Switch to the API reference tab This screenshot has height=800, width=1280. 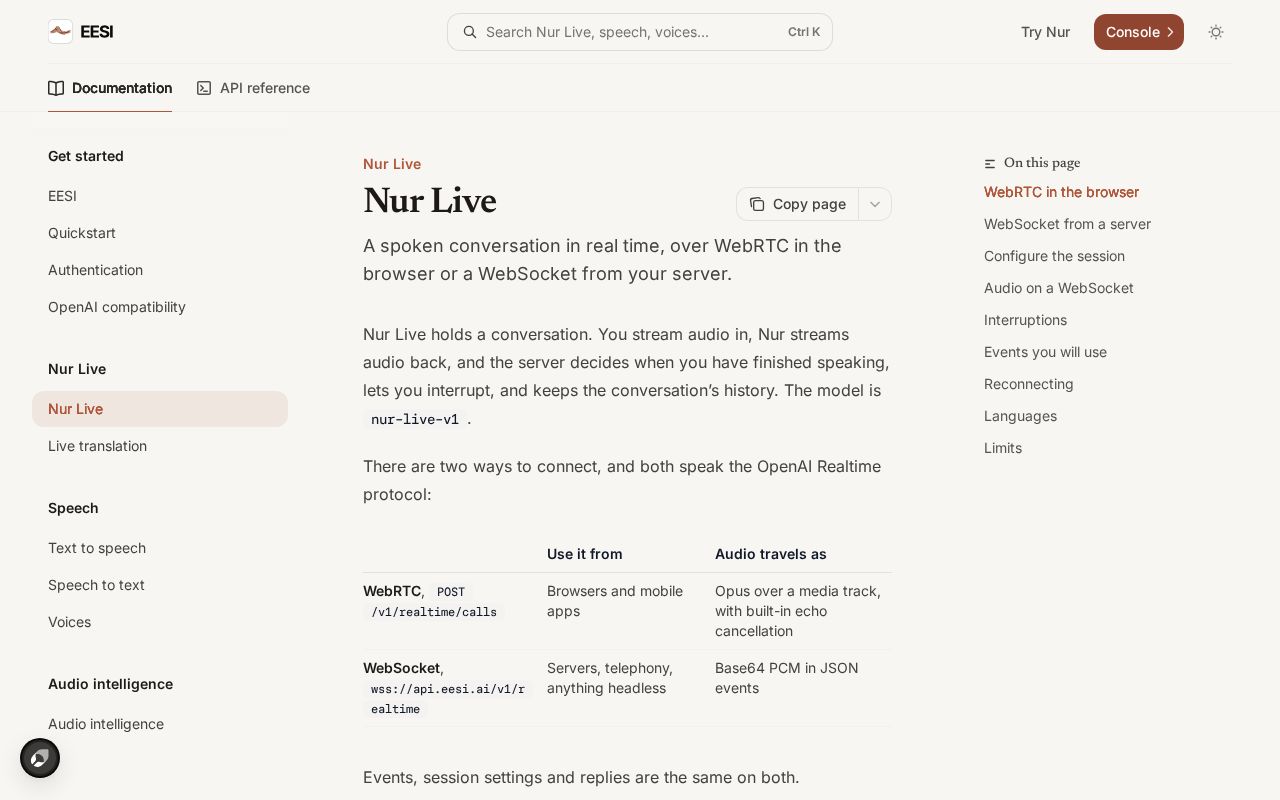click(253, 88)
